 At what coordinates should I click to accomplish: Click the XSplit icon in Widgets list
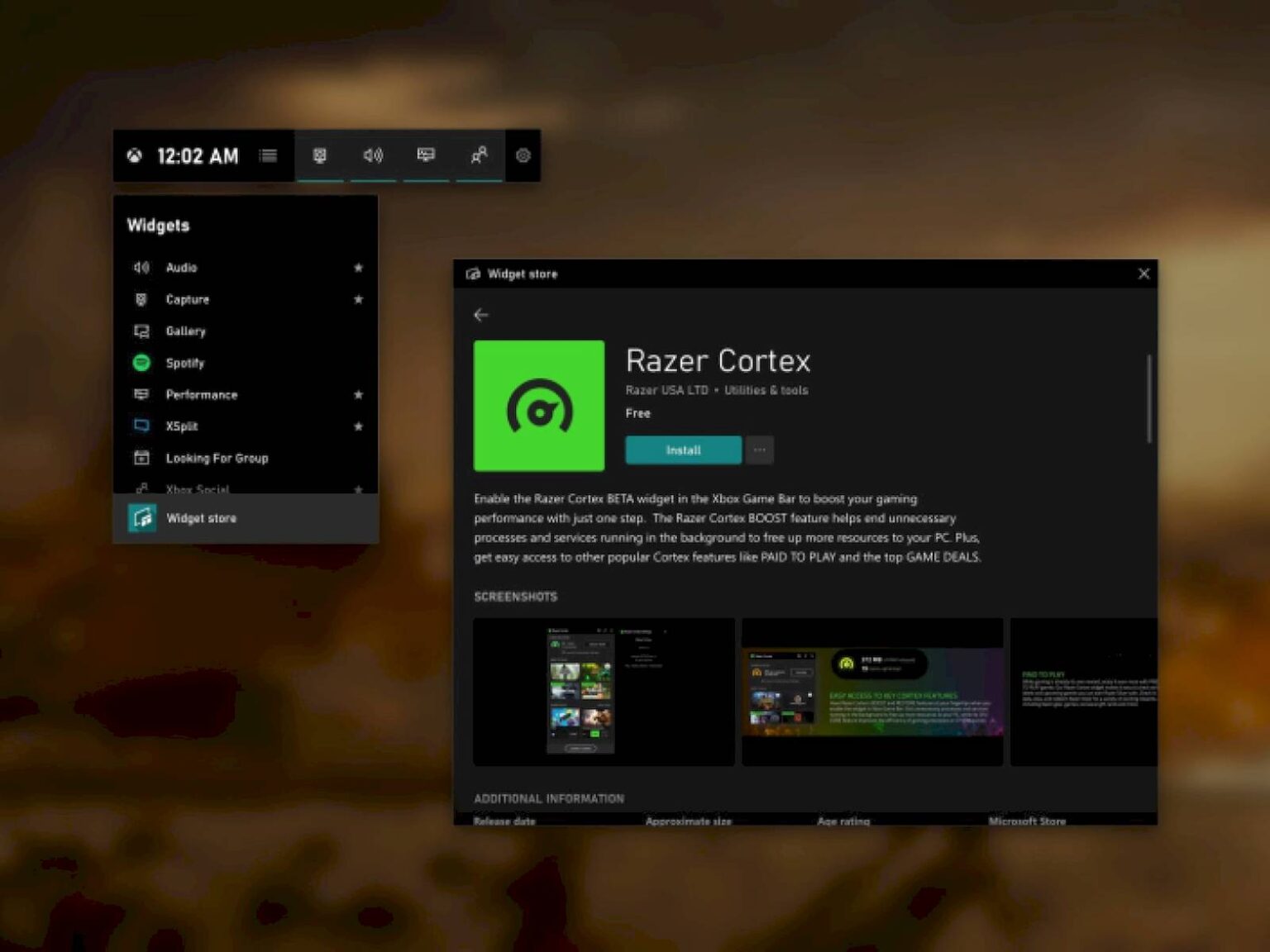141,426
